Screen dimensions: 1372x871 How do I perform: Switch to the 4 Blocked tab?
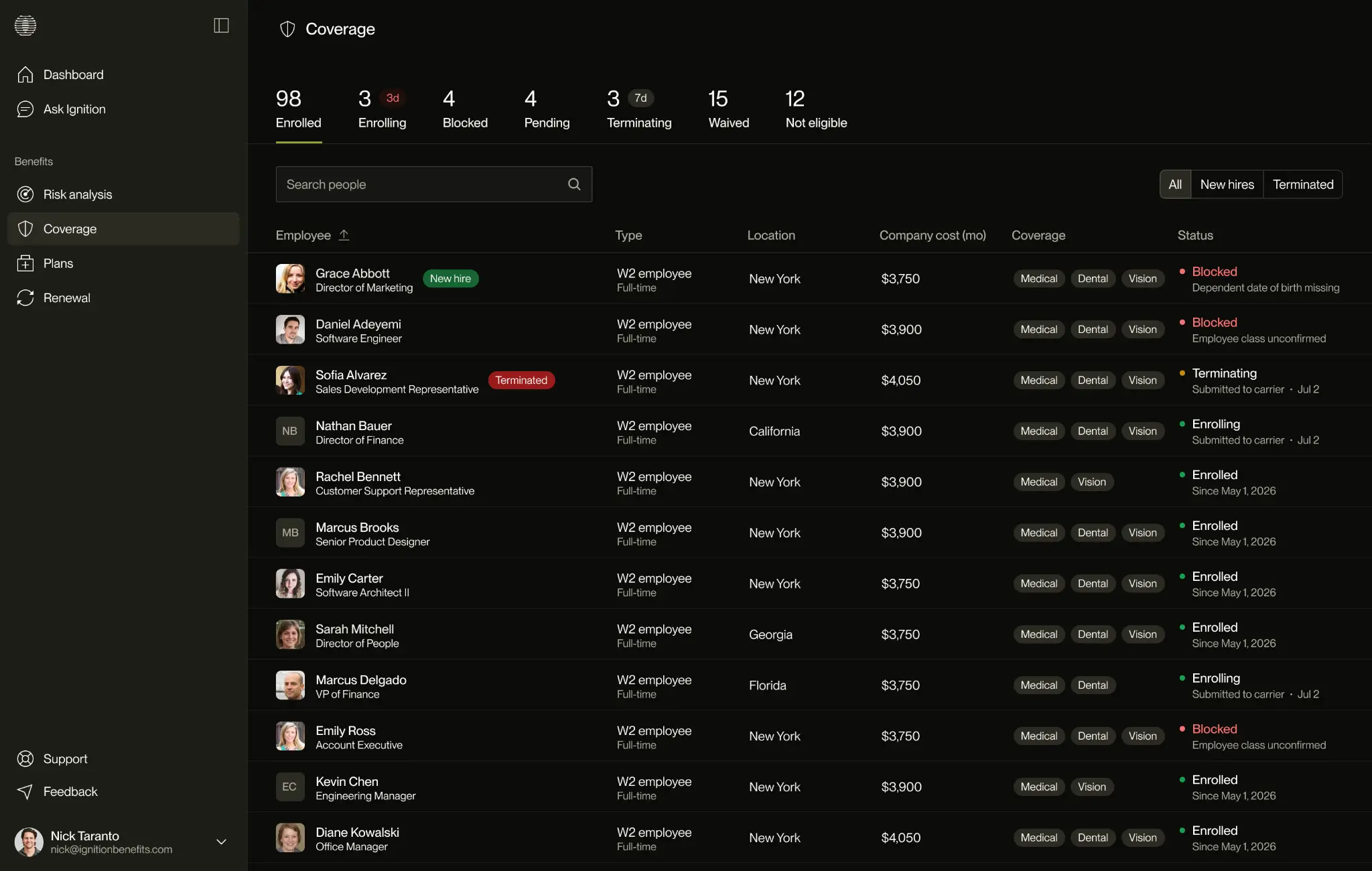point(465,109)
